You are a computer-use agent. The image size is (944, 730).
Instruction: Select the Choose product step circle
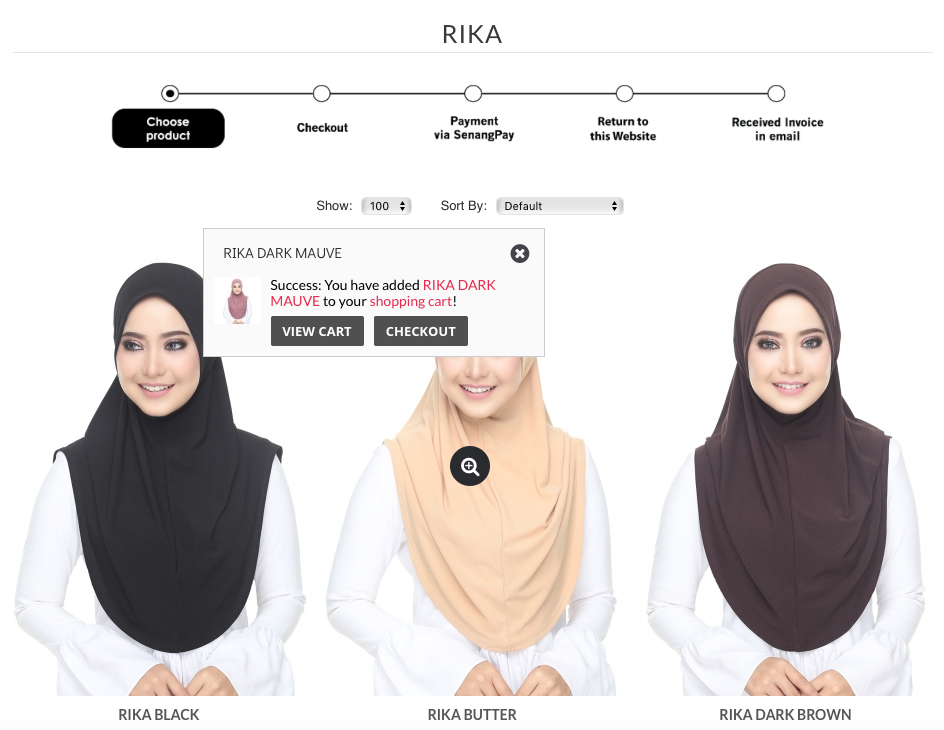(x=170, y=93)
